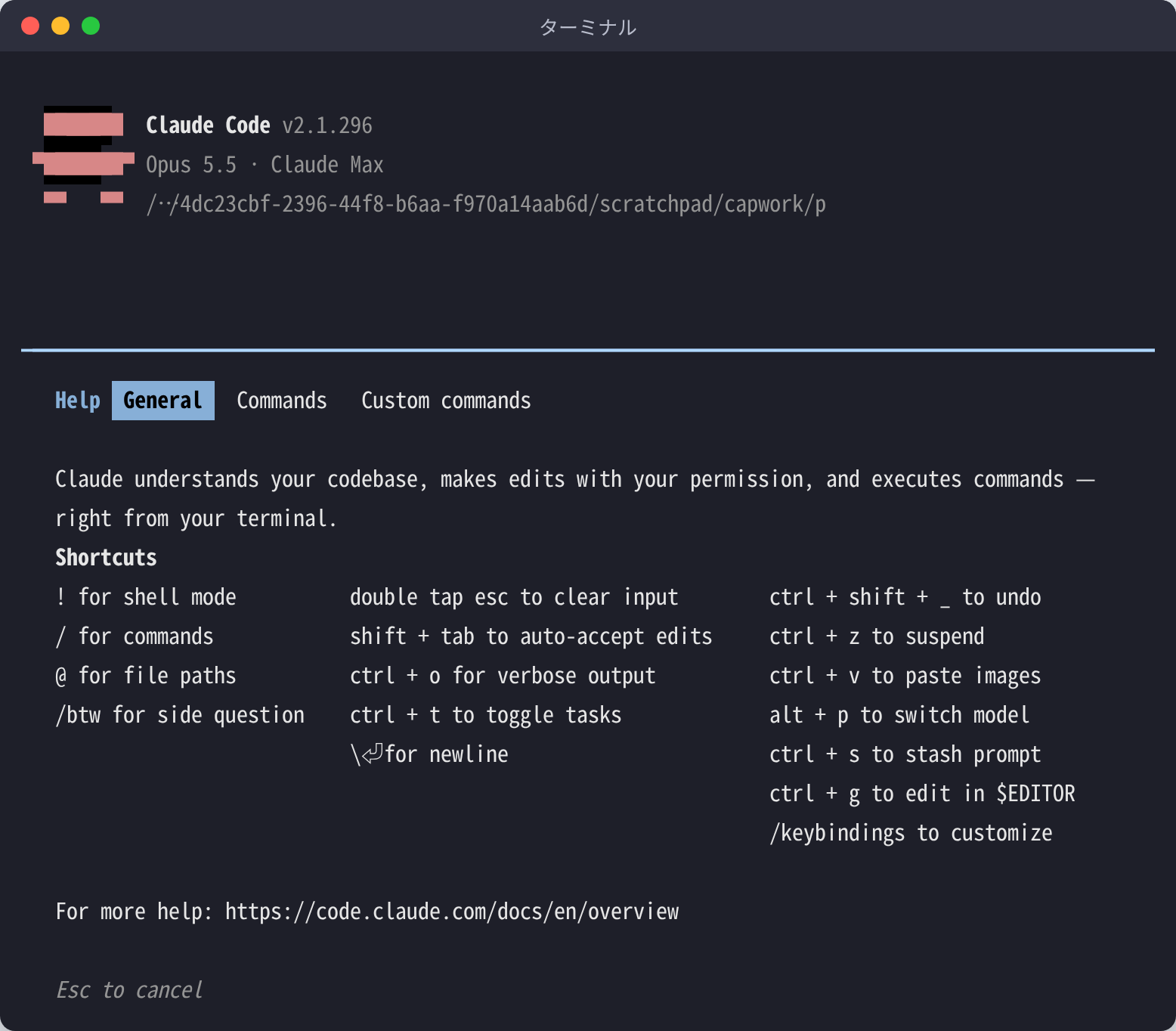Click 'ctrl + s to stash prompt'

(x=905, y=754)
